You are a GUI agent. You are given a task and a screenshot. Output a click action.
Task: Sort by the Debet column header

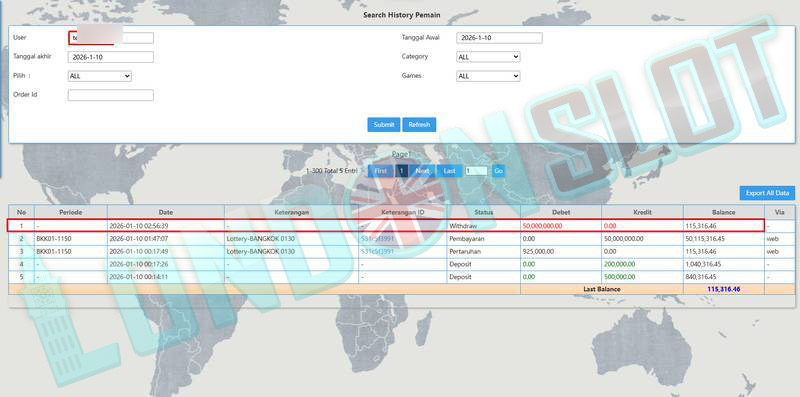click(x=561, y=212)
